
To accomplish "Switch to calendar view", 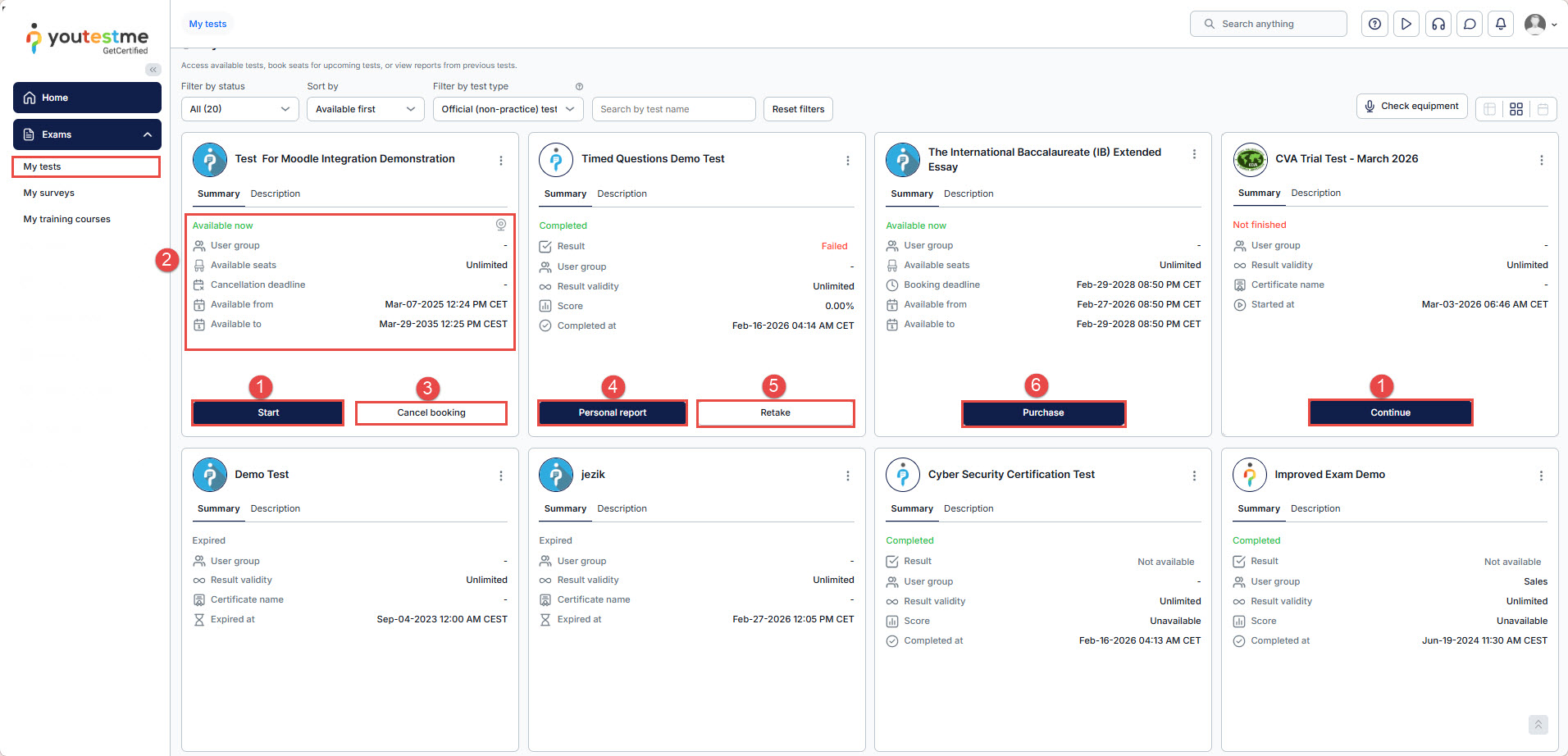I will [1543, 109].
